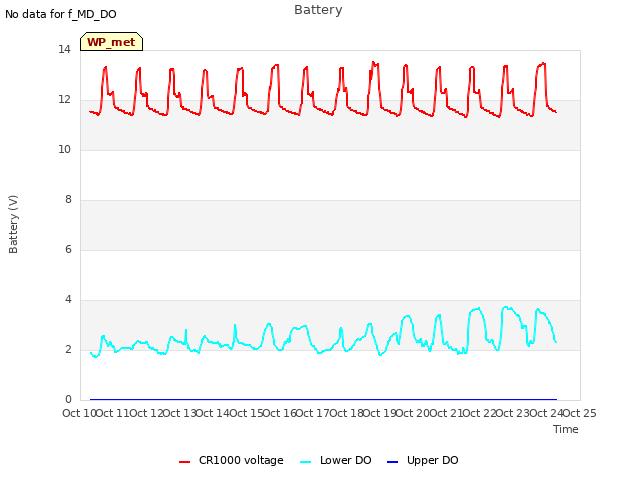Image resolution: width=640 pixels, height=480 pixels.
Task: Click the cyan Lower DO legend marker
Action: click(305, 462)
